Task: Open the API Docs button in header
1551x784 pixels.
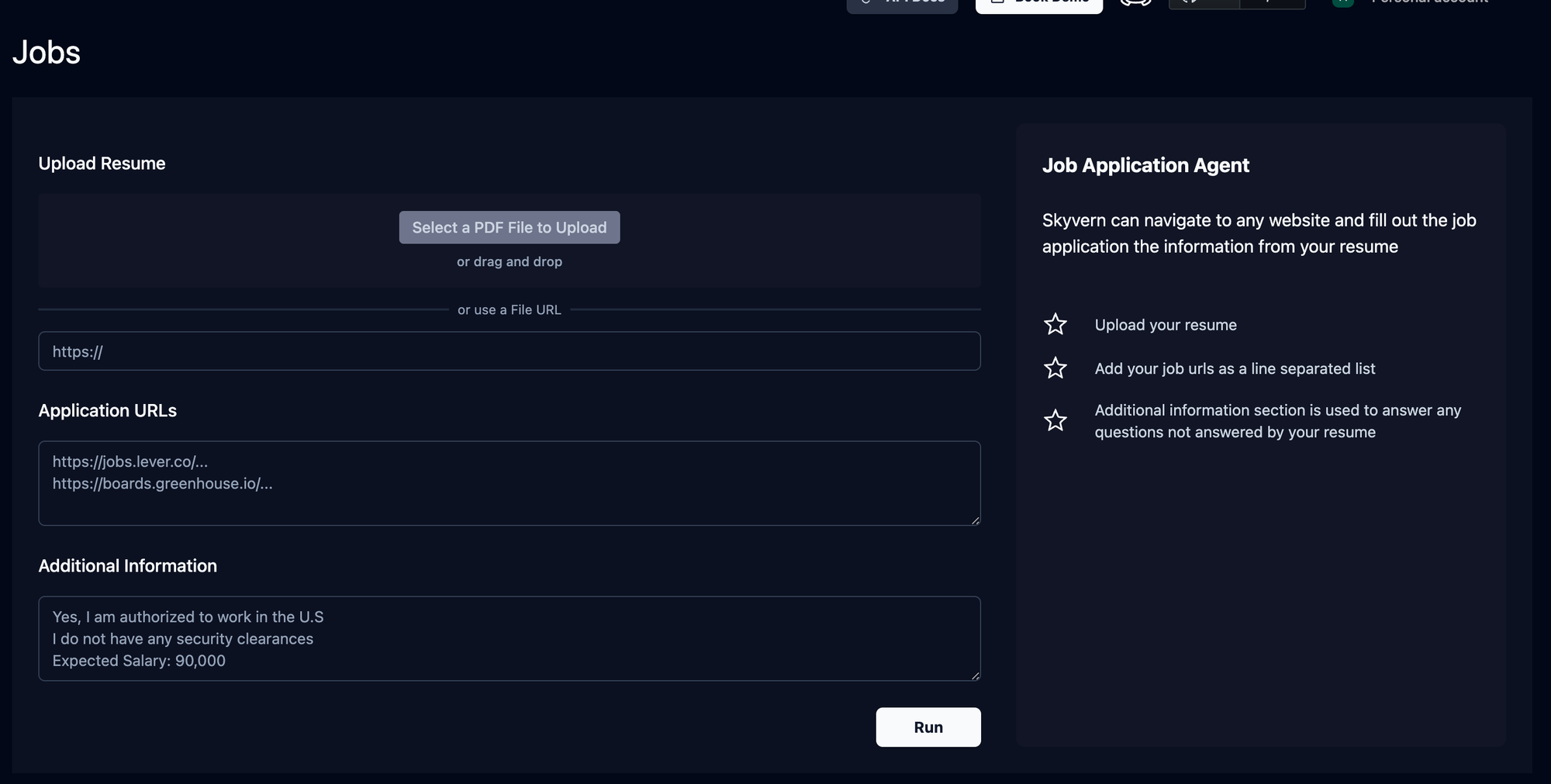Action: click(x=902, y=5)
